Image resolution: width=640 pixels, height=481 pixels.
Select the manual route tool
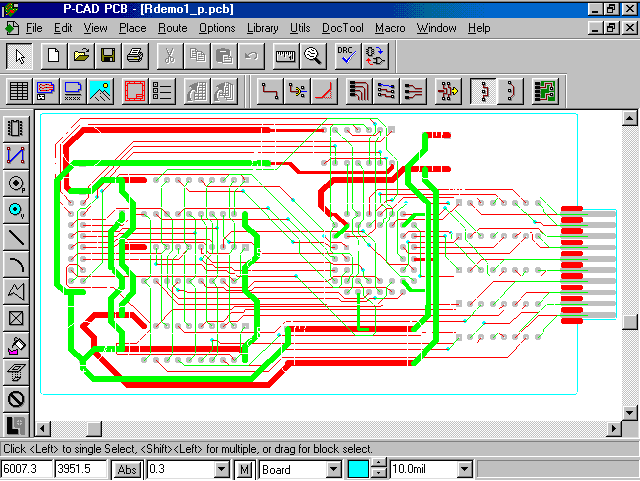(270, 91)
